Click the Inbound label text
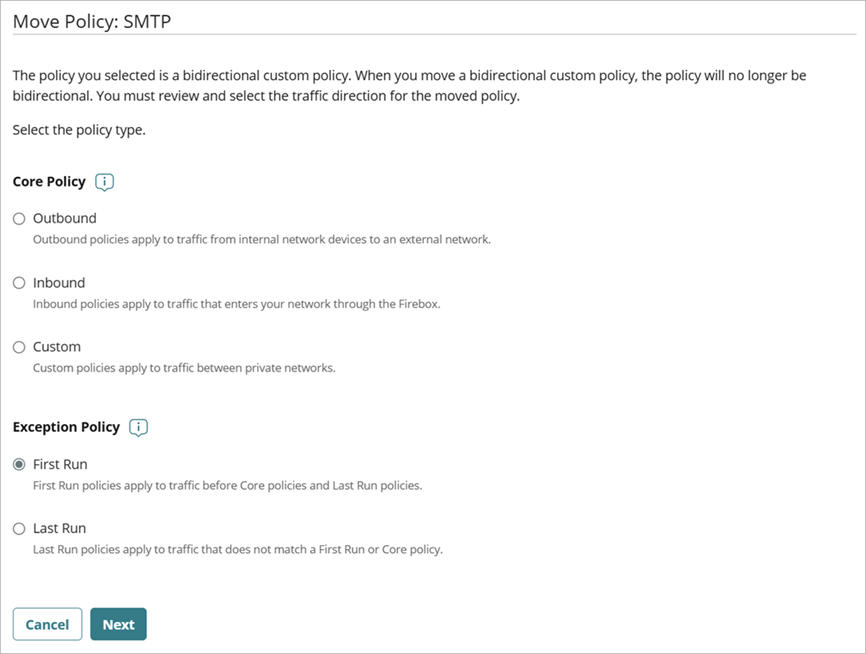866x654 pixels. [x=58, y=282]
